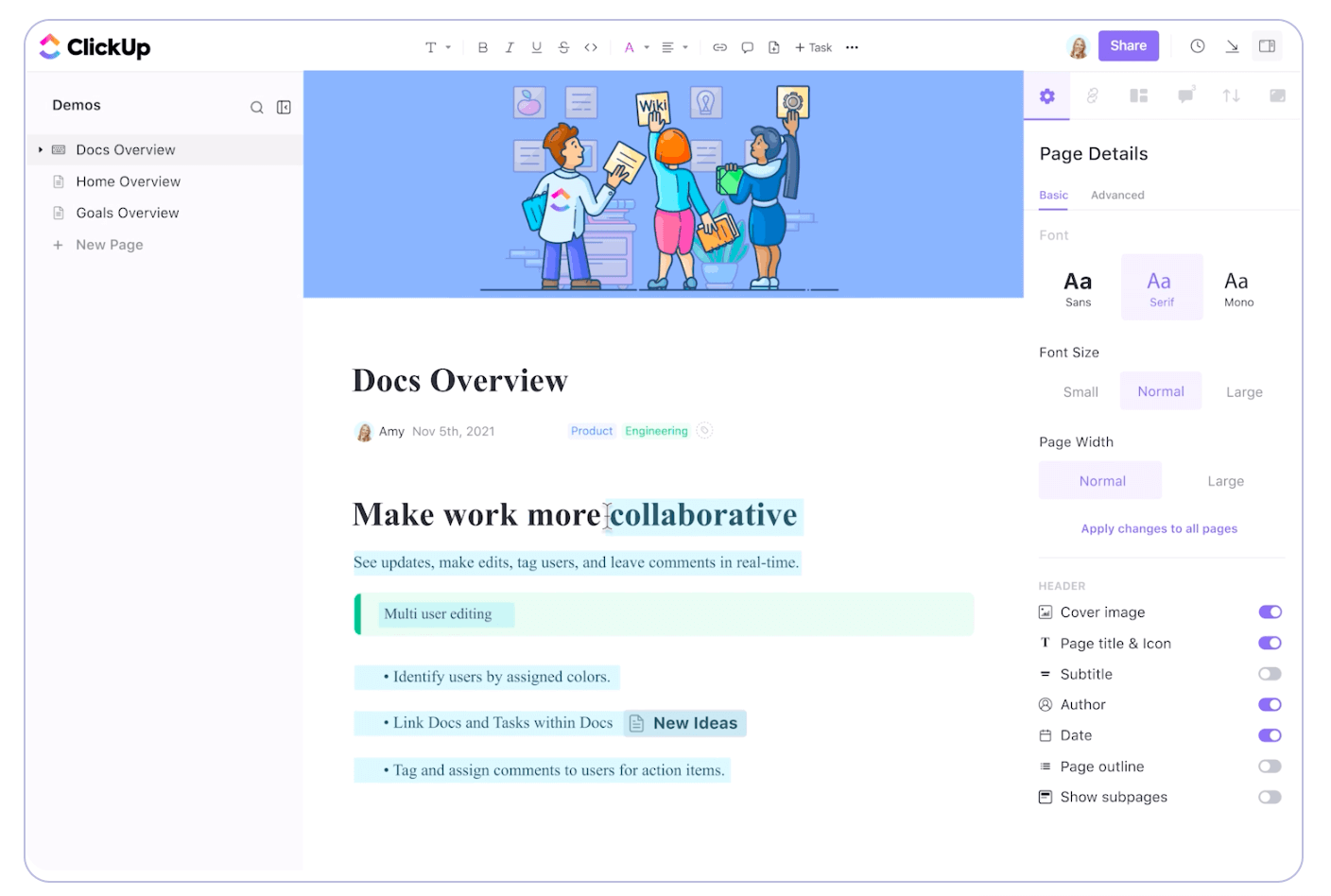Open the text style dropdown
Viewport: 1331px width, 896px height.
(437, 46)
